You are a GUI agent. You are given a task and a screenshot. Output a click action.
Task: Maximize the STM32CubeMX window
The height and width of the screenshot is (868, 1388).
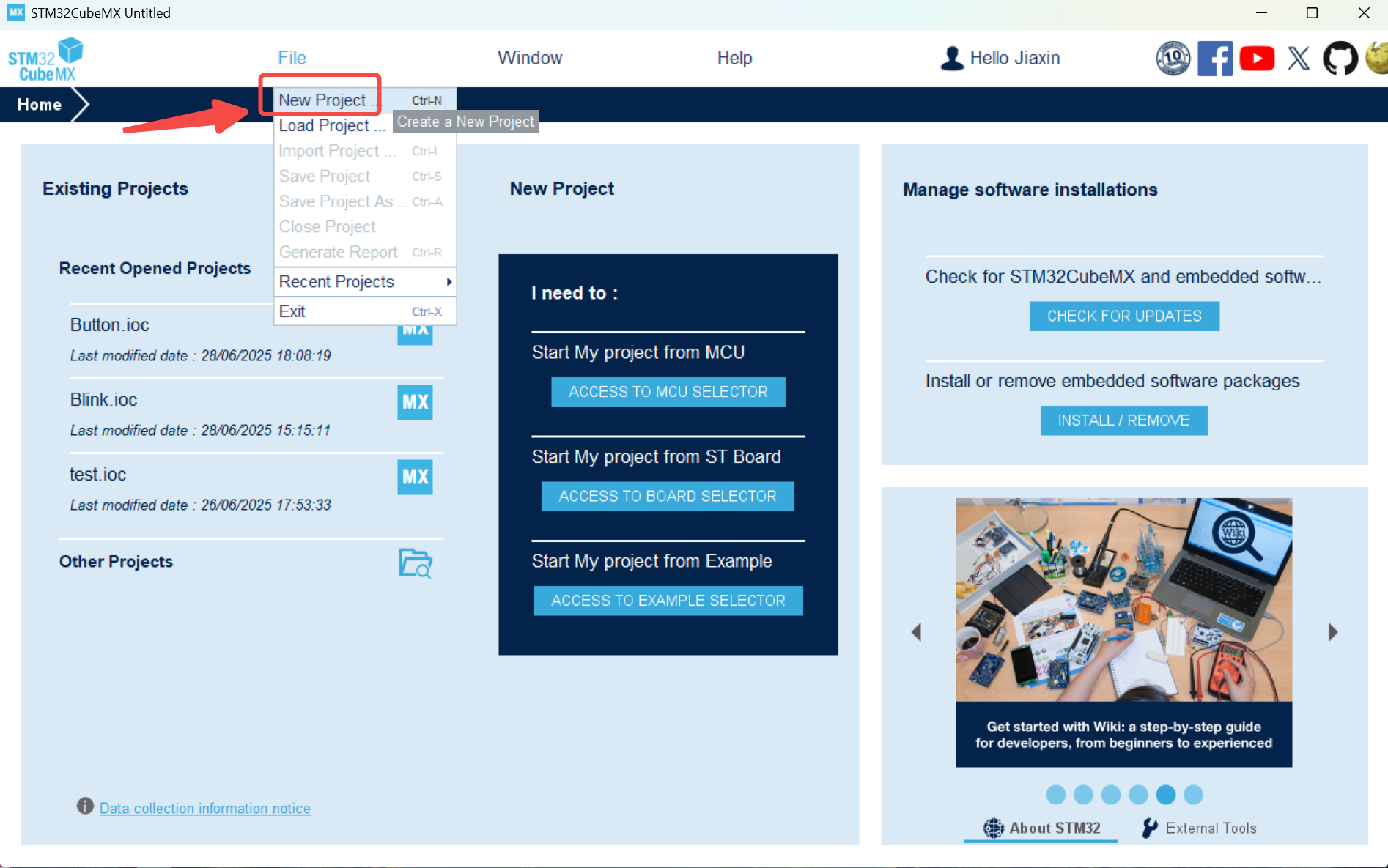[1312, 12]
